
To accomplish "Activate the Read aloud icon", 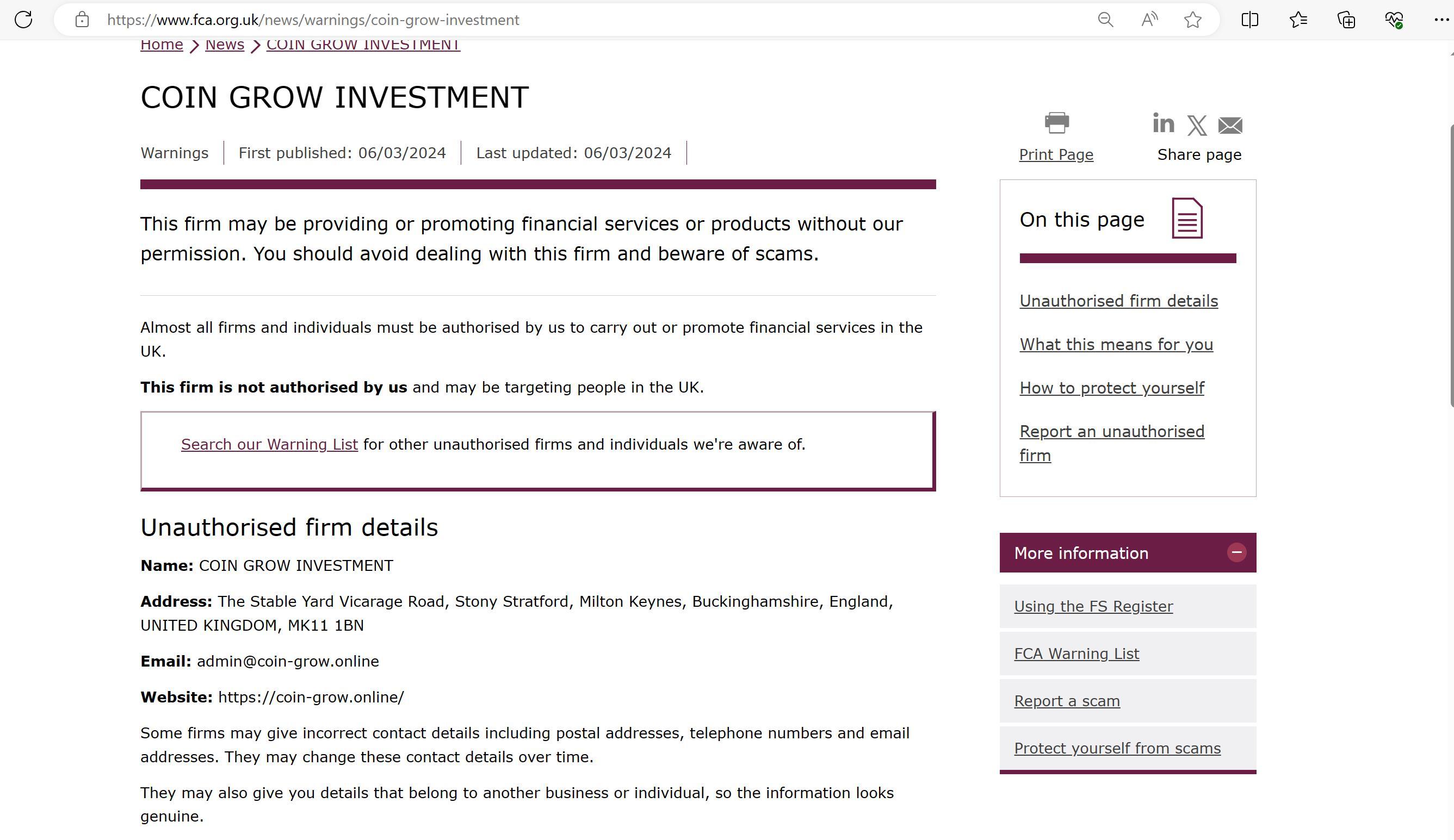I will pyautogui.click(x=1149, y=20).
